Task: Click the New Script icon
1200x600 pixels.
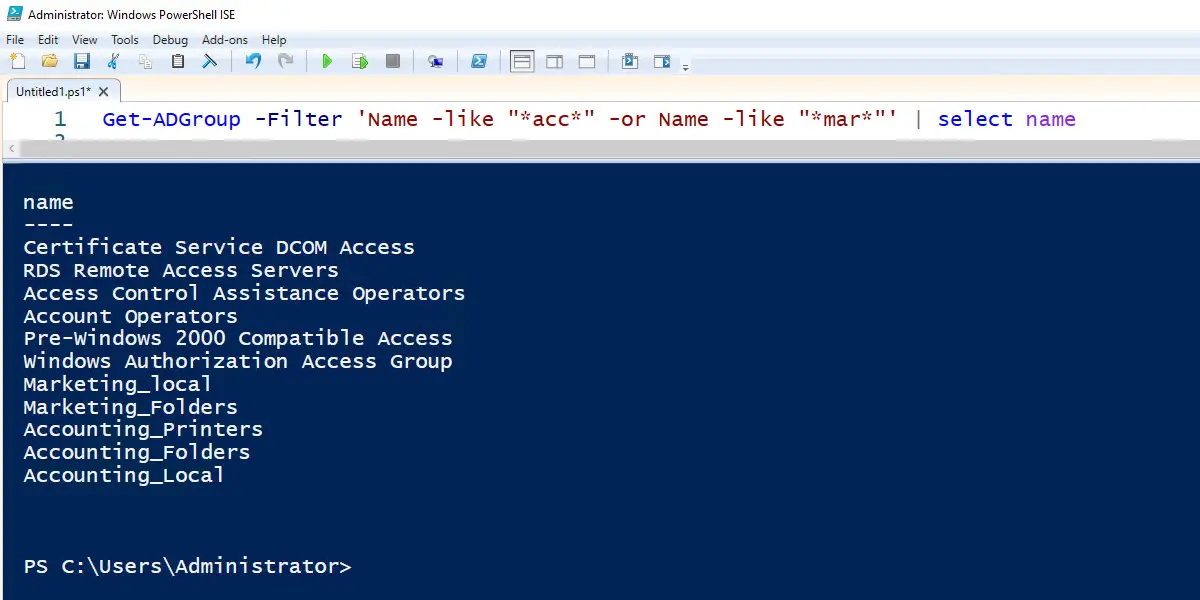Action: pyautogui.click(x=17, y=62)
